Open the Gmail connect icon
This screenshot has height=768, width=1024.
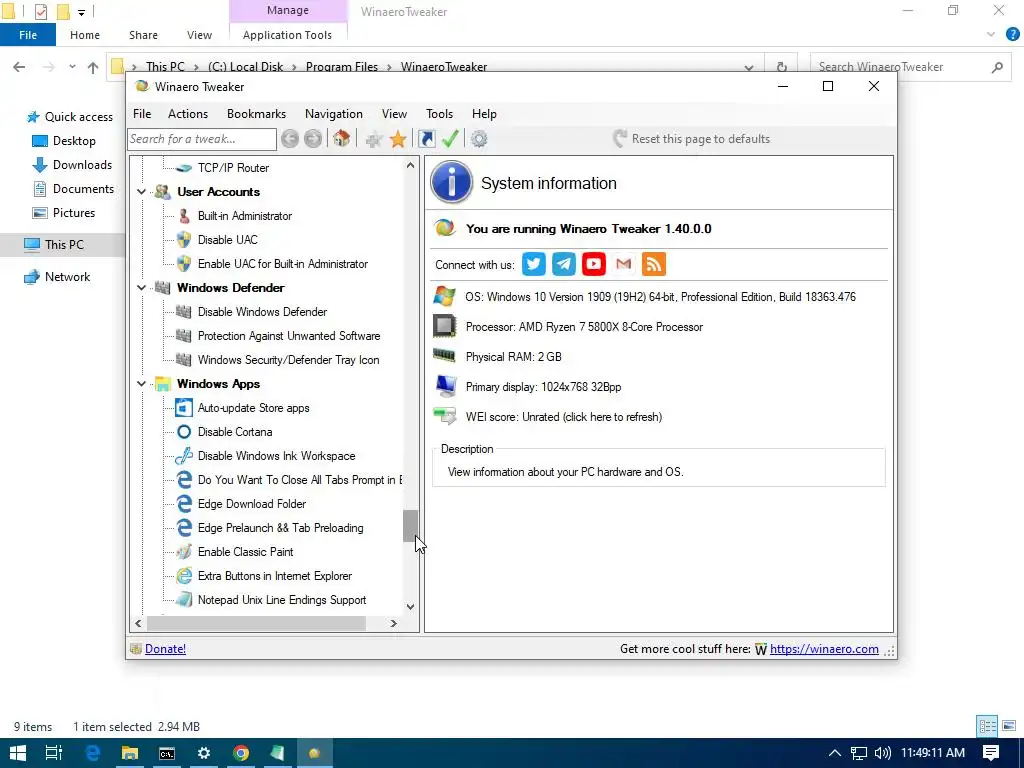pos(624,264)
